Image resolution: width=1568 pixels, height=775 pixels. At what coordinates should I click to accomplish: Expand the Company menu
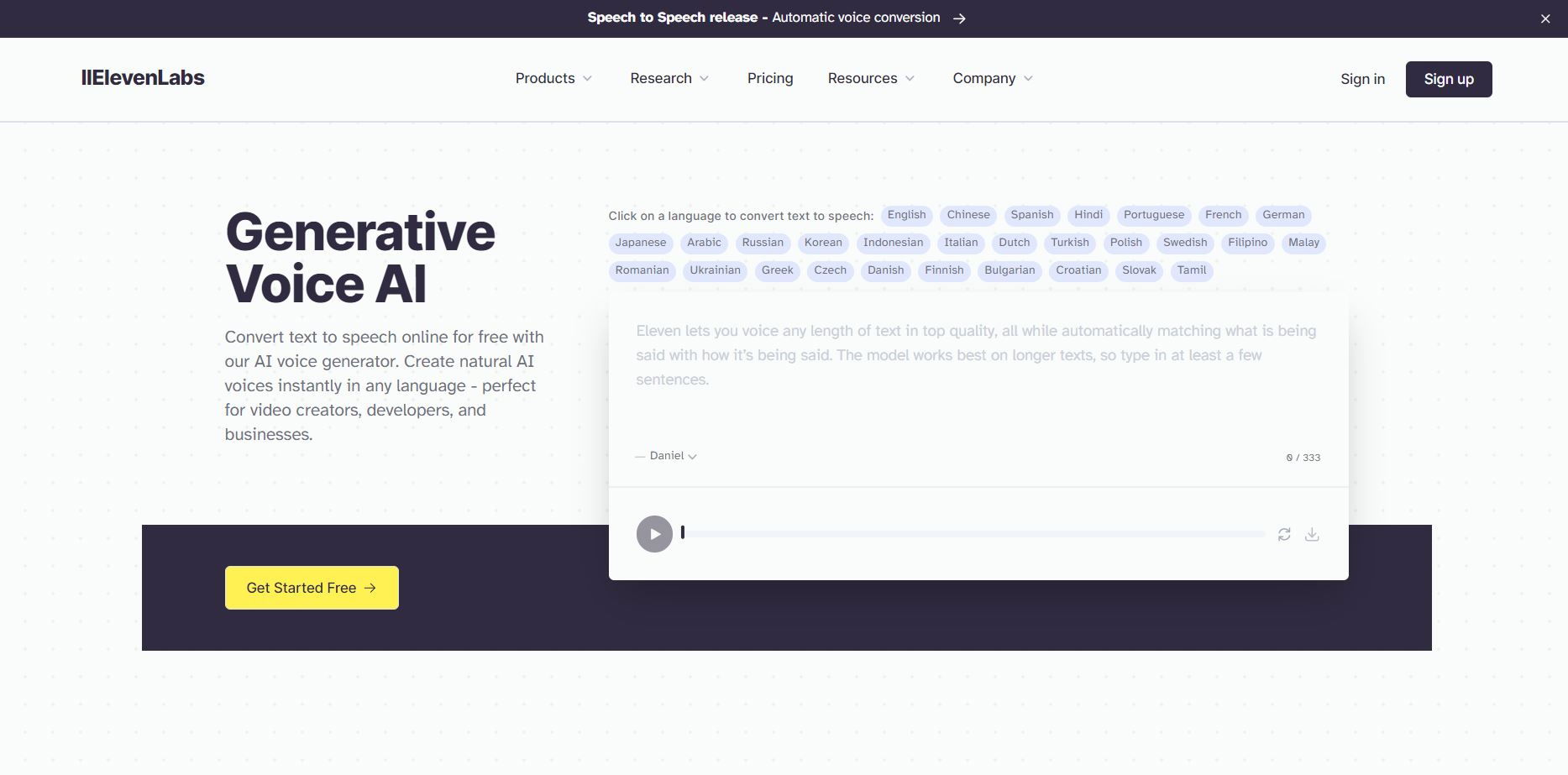[x=993, y=78]
